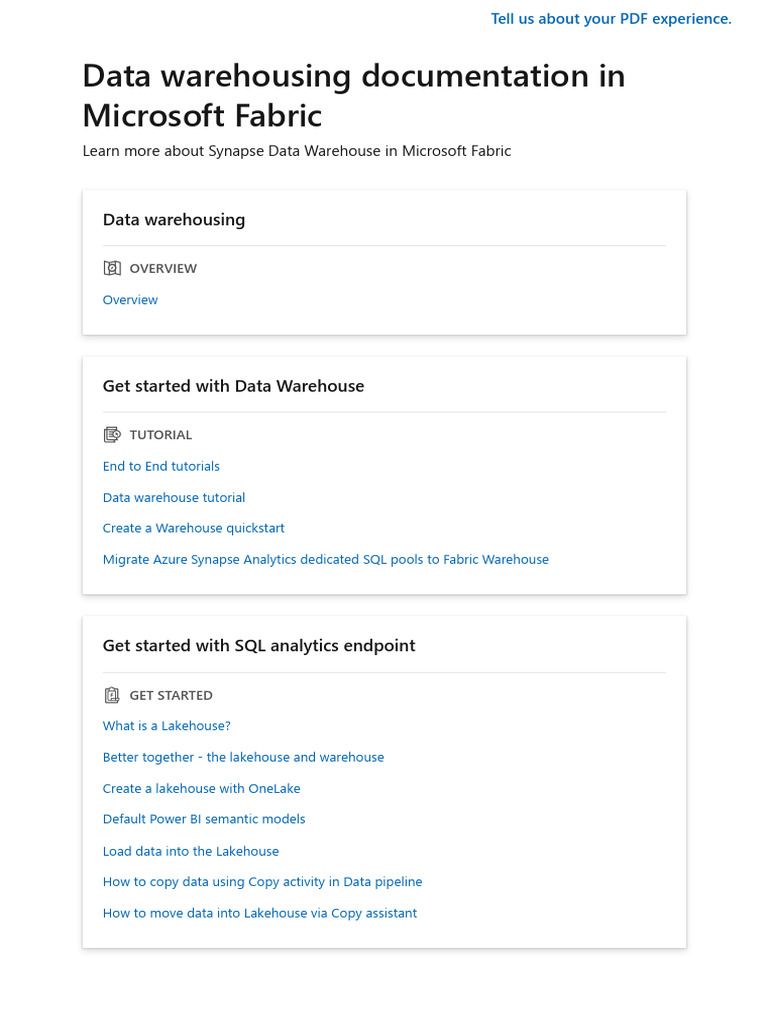
Task: Click Get started with SQL analytics endpoint heading
Action: click(x=259, y=646)
